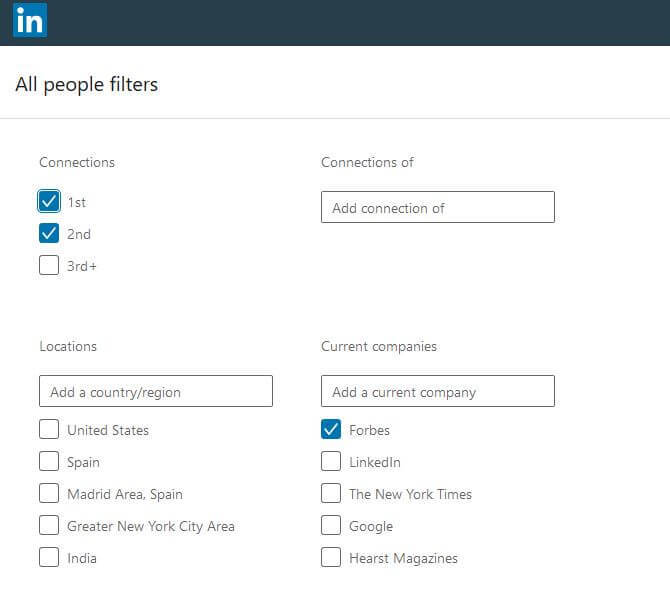The image size is (670, 600).
Task: Enable the 3rd+ connections checkbox
Action: point(49,265)
